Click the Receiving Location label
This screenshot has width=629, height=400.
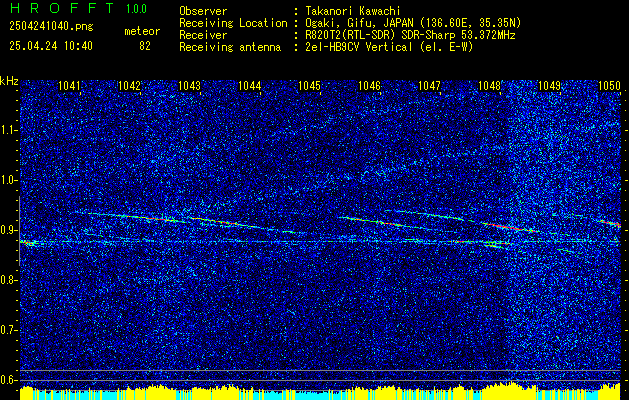point(233,23)
